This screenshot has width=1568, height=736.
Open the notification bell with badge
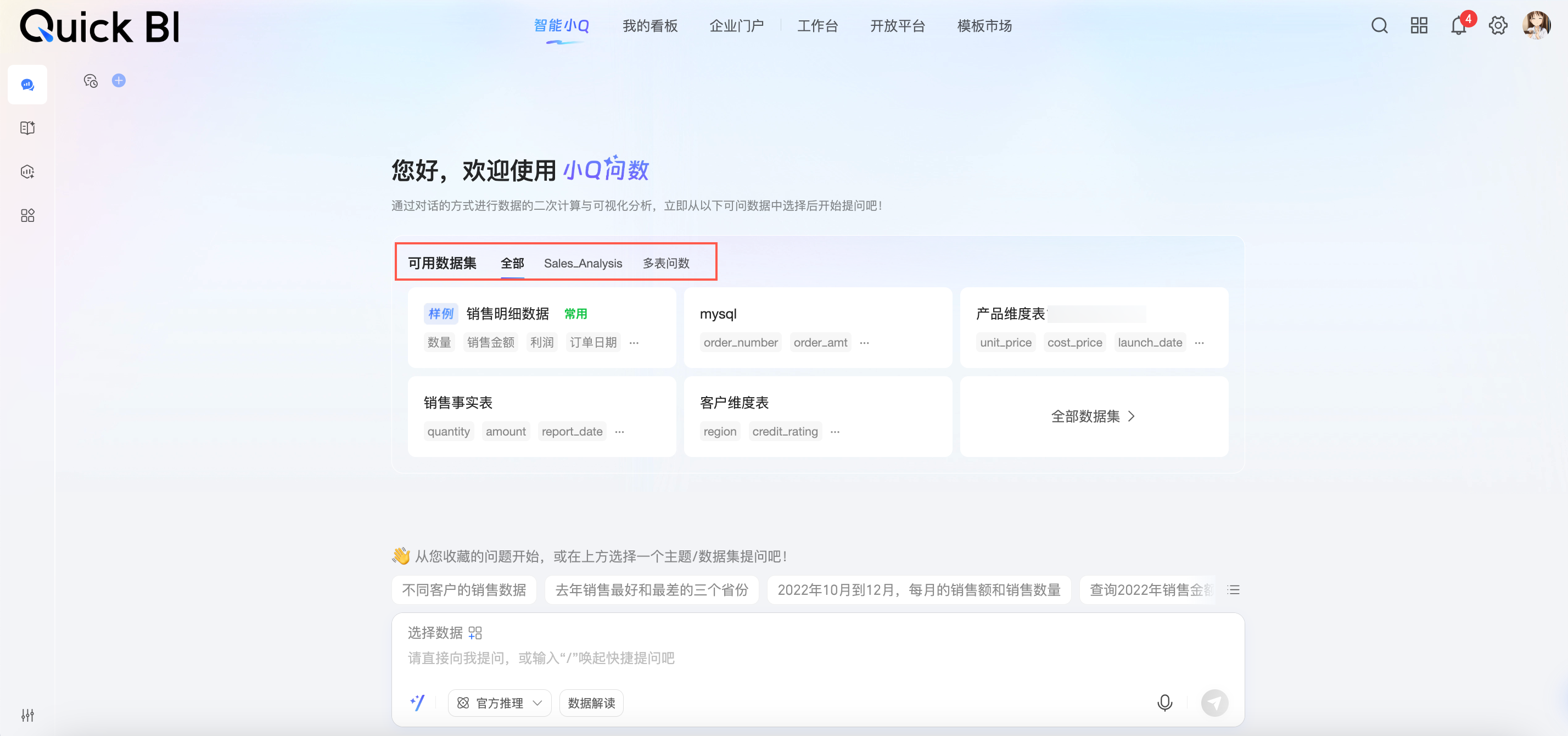click(1459, 26)
